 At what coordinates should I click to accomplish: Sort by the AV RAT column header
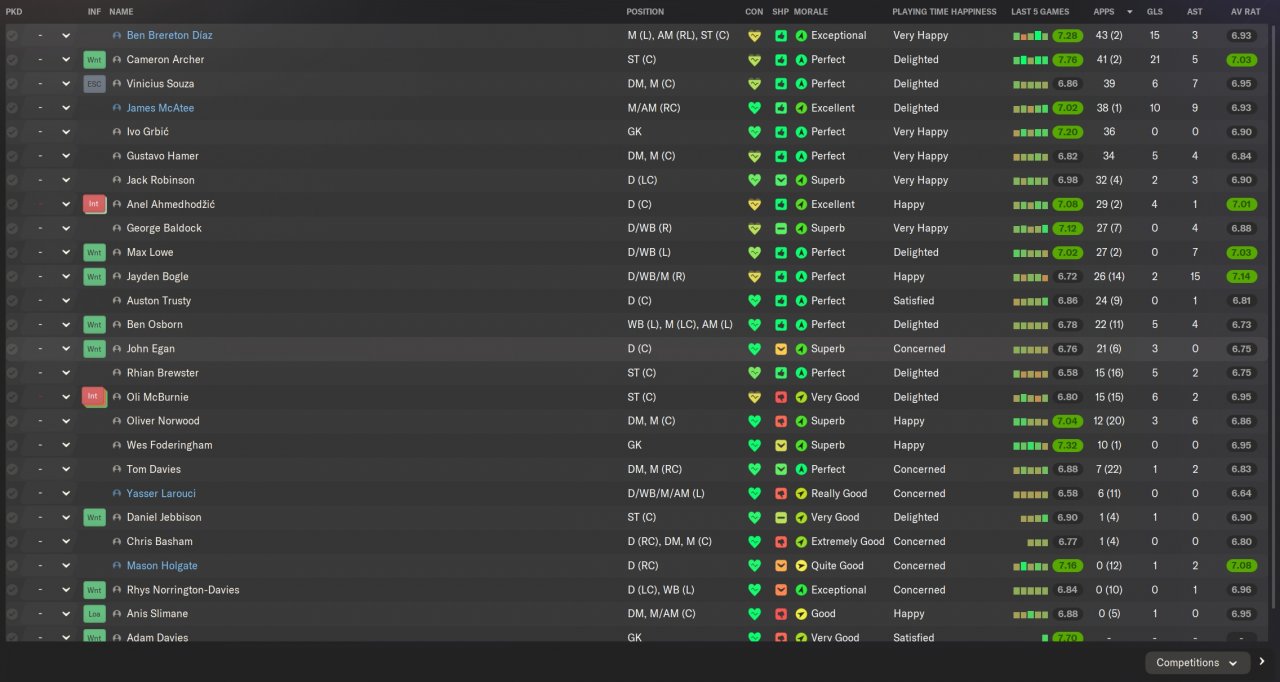pos(1245,12)
